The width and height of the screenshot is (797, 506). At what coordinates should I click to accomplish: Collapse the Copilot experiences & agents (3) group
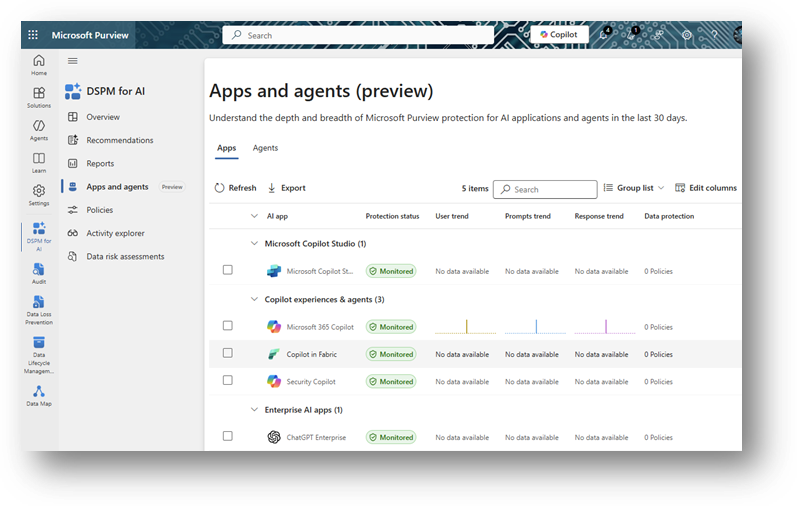pyautogui.click(x=254, y=299)
